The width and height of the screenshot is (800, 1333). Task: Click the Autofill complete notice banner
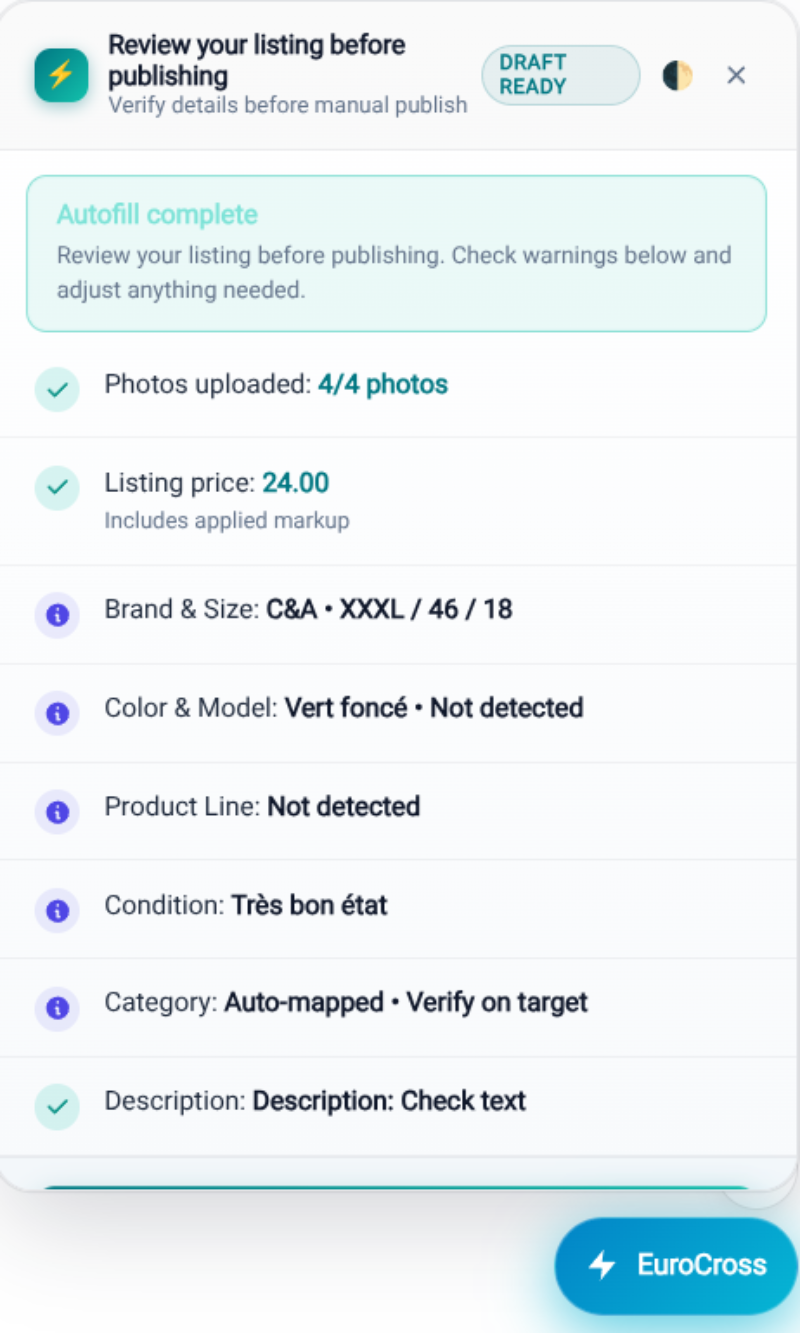[x=396, y=253]
